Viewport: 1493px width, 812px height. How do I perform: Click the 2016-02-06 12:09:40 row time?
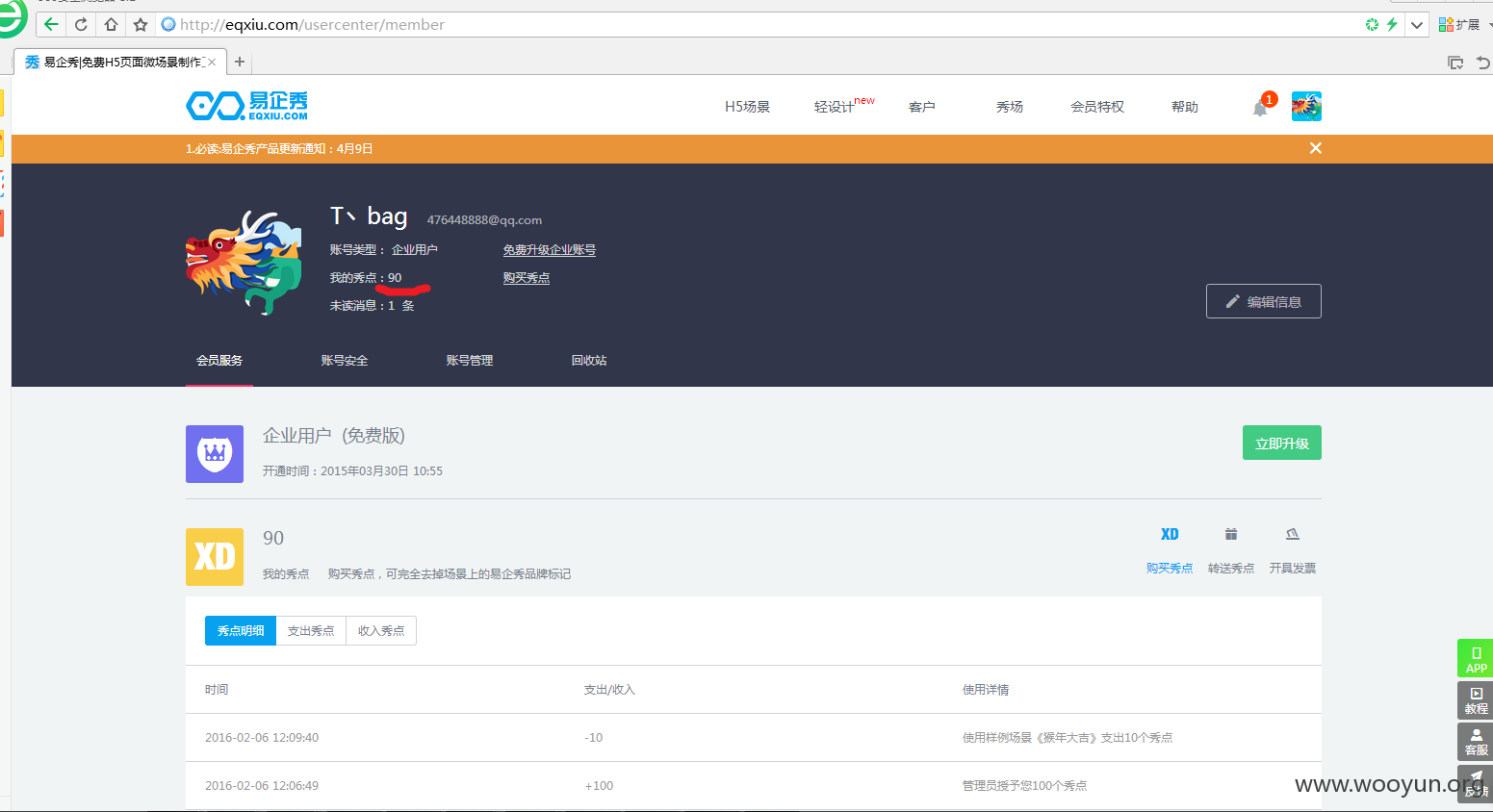click(x=262, y=738)
